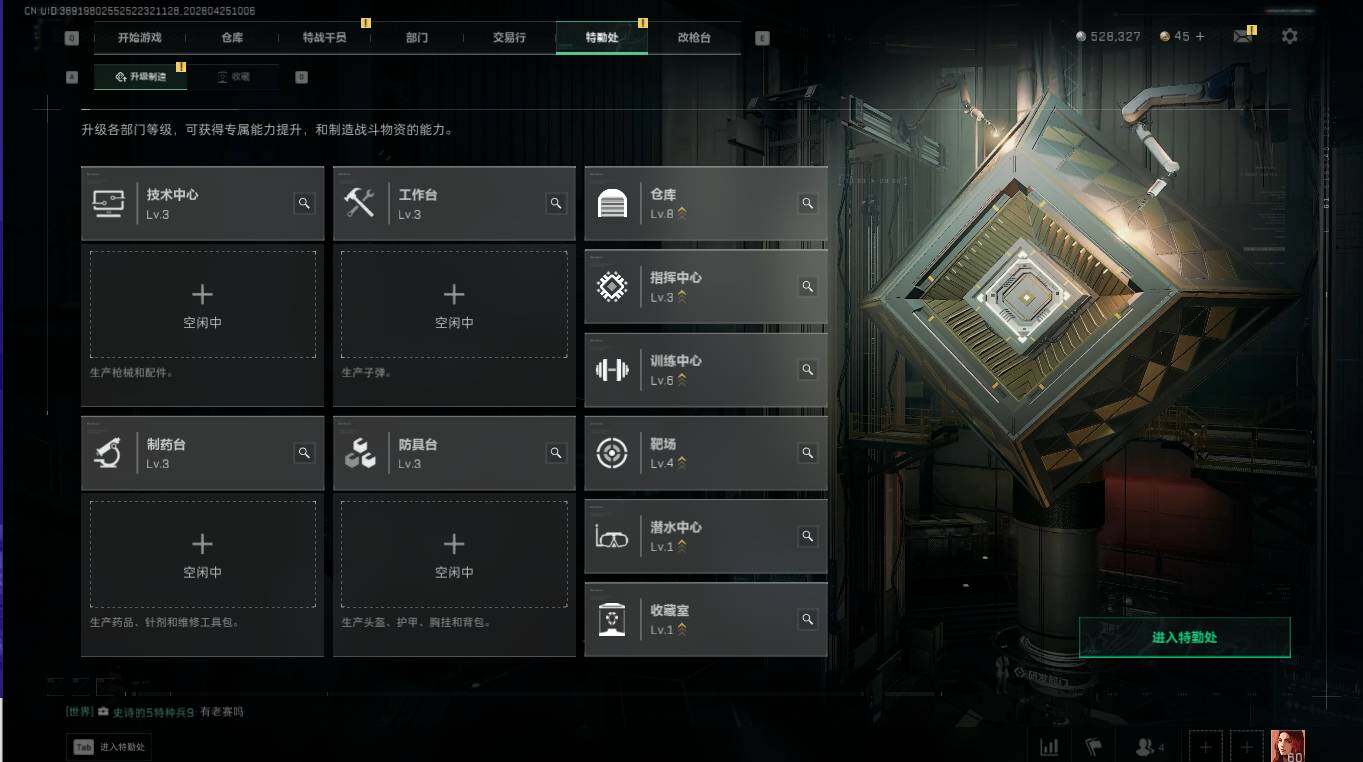This screenshot has height=762, width=1363.
Task: Click the Tab 进入特勤处 shortcut hint
Action: tap(109, 747)
